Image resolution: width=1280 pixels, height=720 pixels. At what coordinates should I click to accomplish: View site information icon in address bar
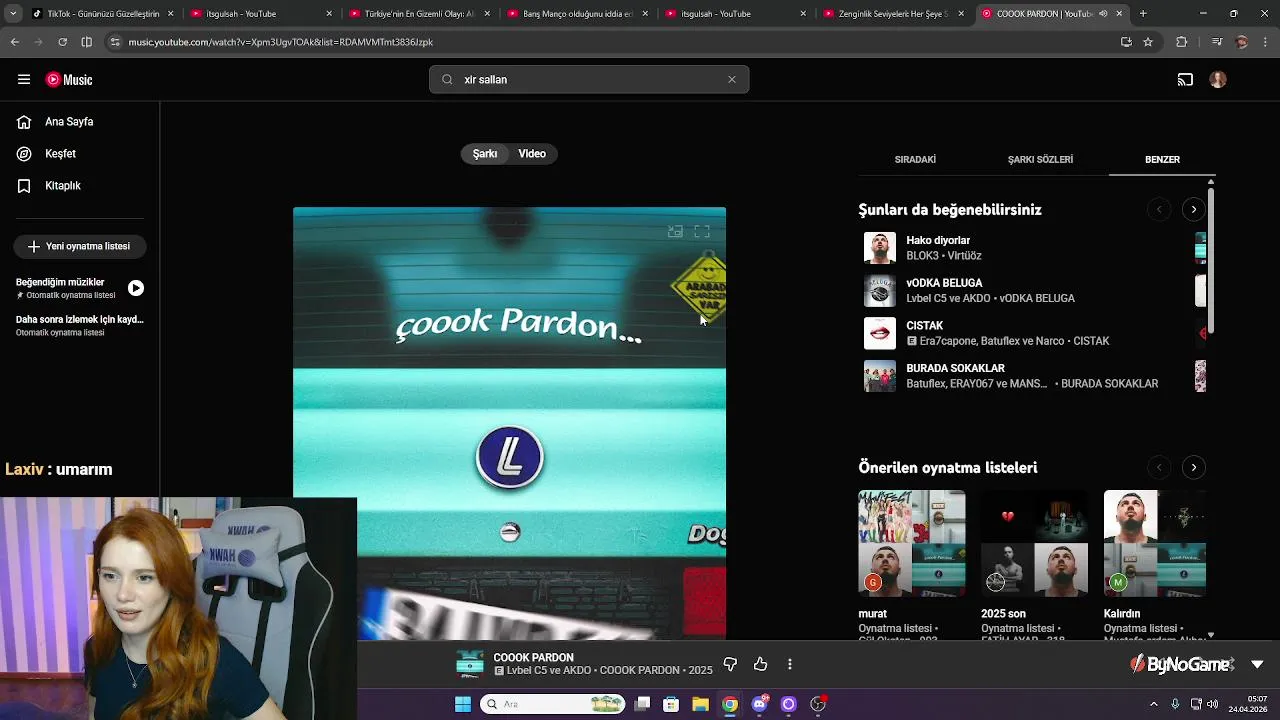point(115,42)
